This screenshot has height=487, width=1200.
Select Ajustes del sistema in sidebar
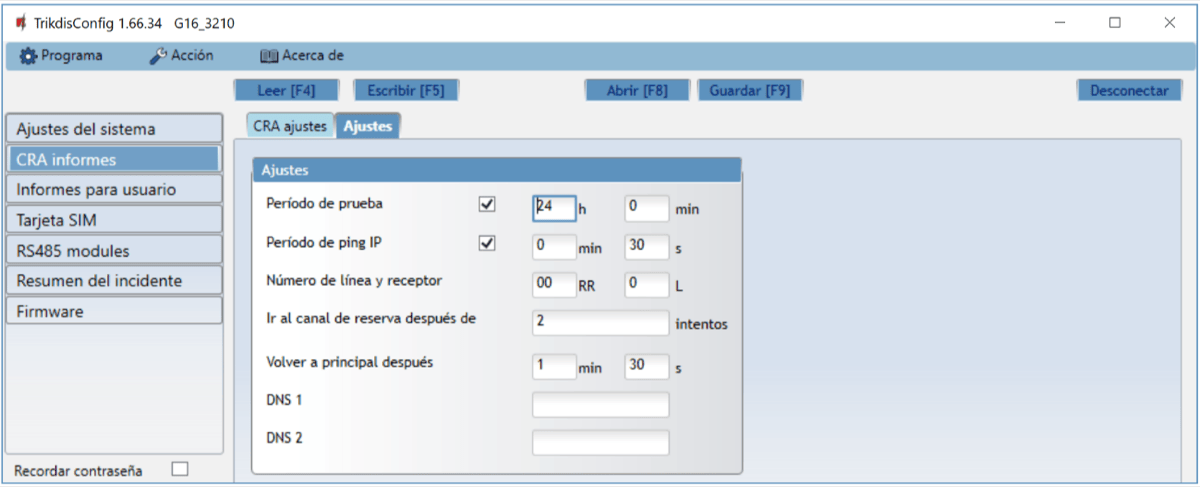pyautogui.click(x=113, y=129)
